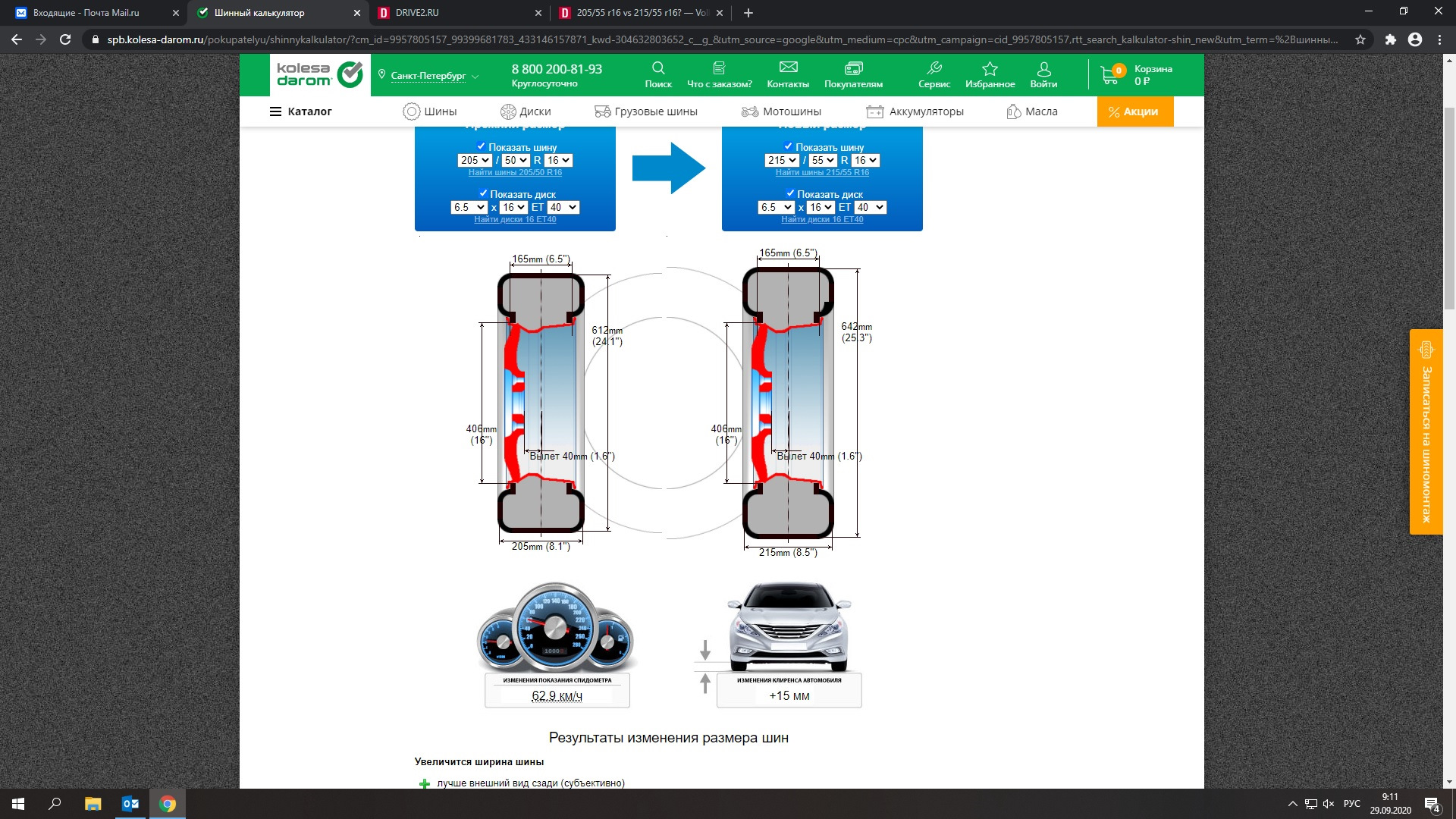Screen dimensions: 1456x819
Task: Open Избранное star icon
Action: point(990,68)
